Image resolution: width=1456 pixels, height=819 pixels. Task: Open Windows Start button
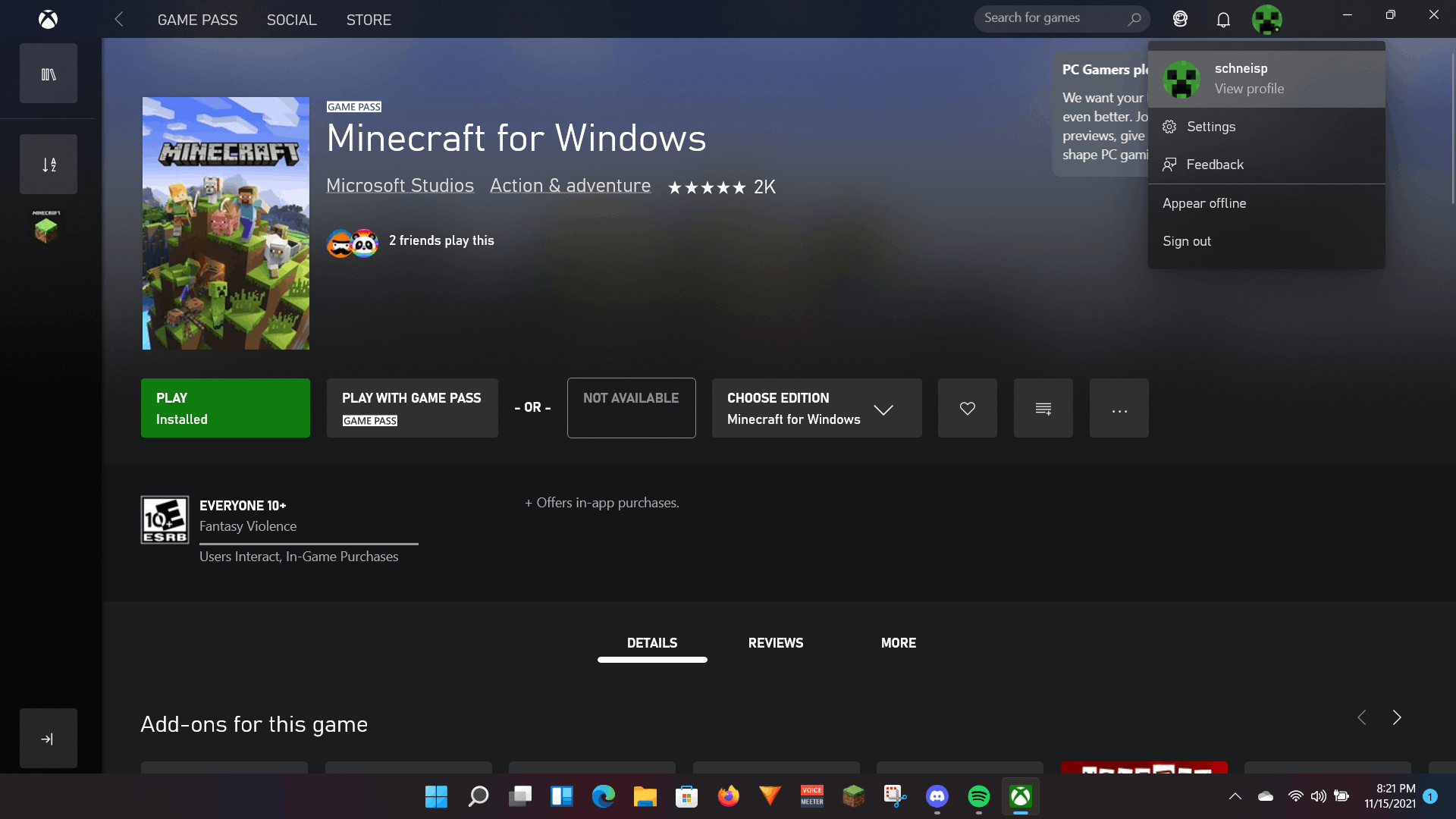(x=436, y=796)
